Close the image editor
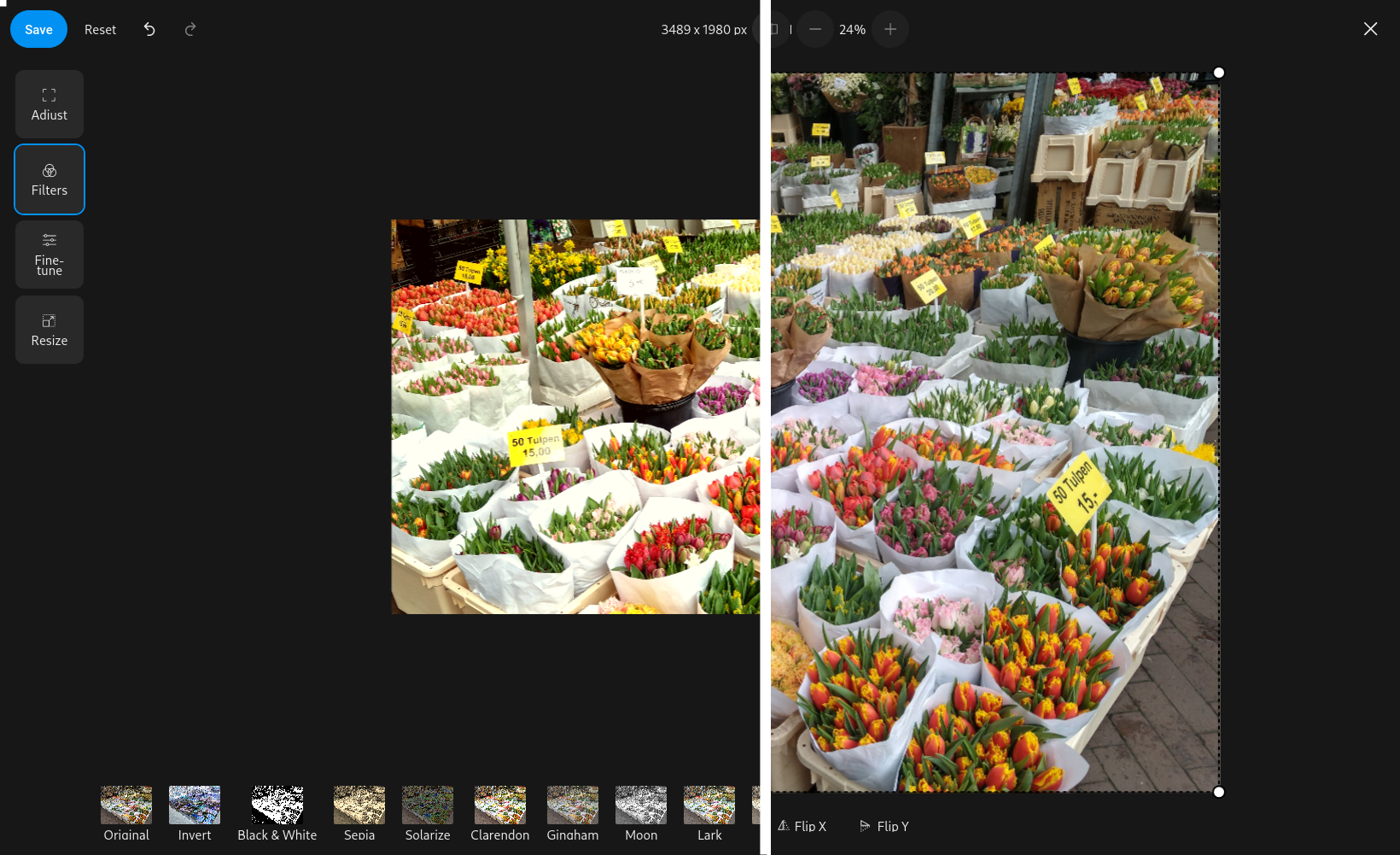Viewport: 1400px width, 855px height. tap(1370, 29)
